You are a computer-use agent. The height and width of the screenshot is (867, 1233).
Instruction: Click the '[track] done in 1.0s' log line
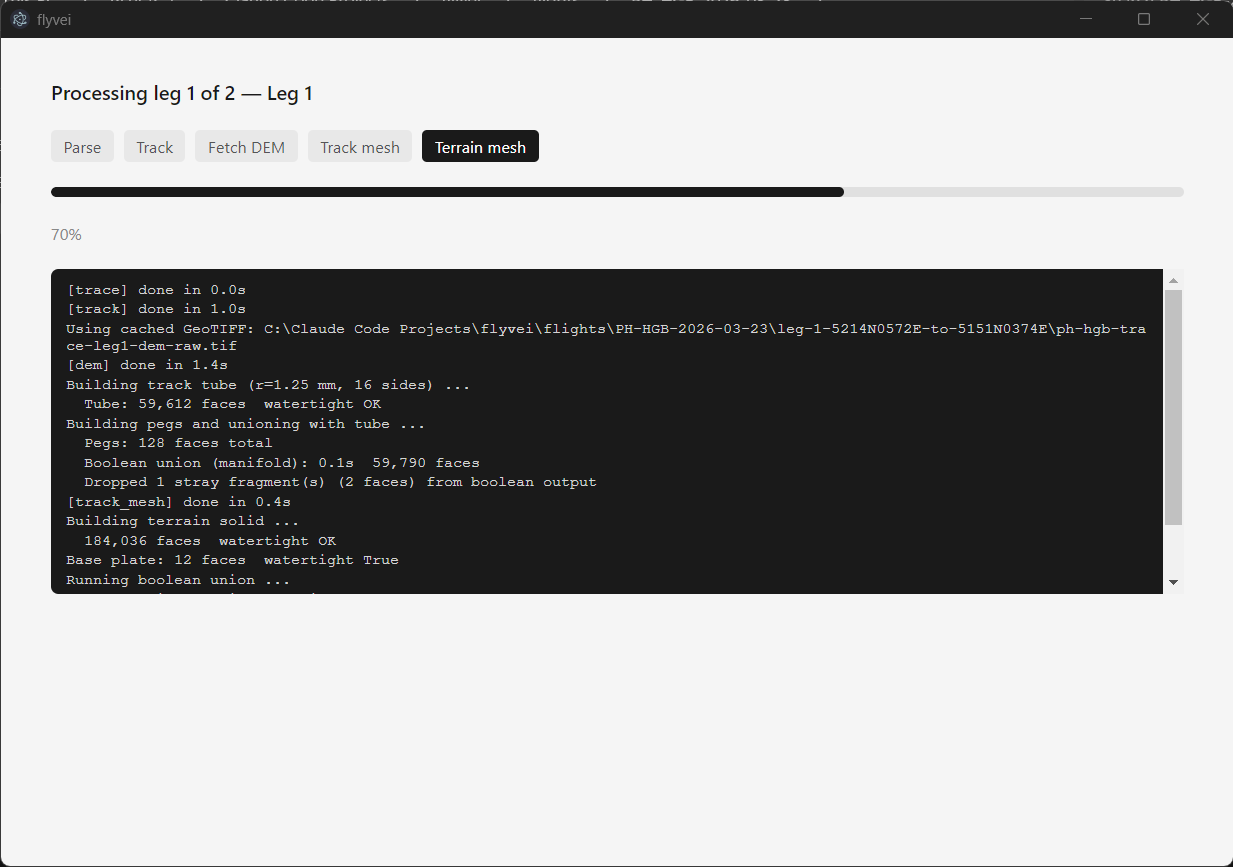tap(156, 309)
